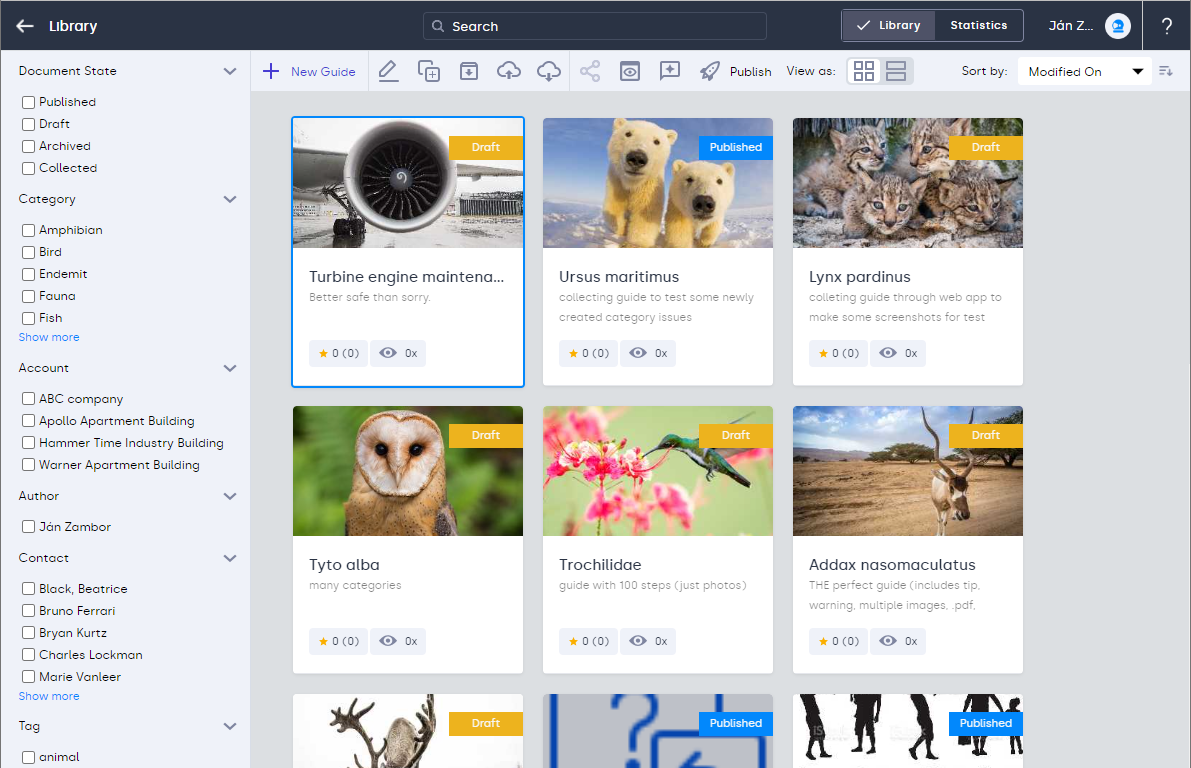Enable the Fish category filter
This screenshot has height=768, width=1191.
(x=28, y=318)
